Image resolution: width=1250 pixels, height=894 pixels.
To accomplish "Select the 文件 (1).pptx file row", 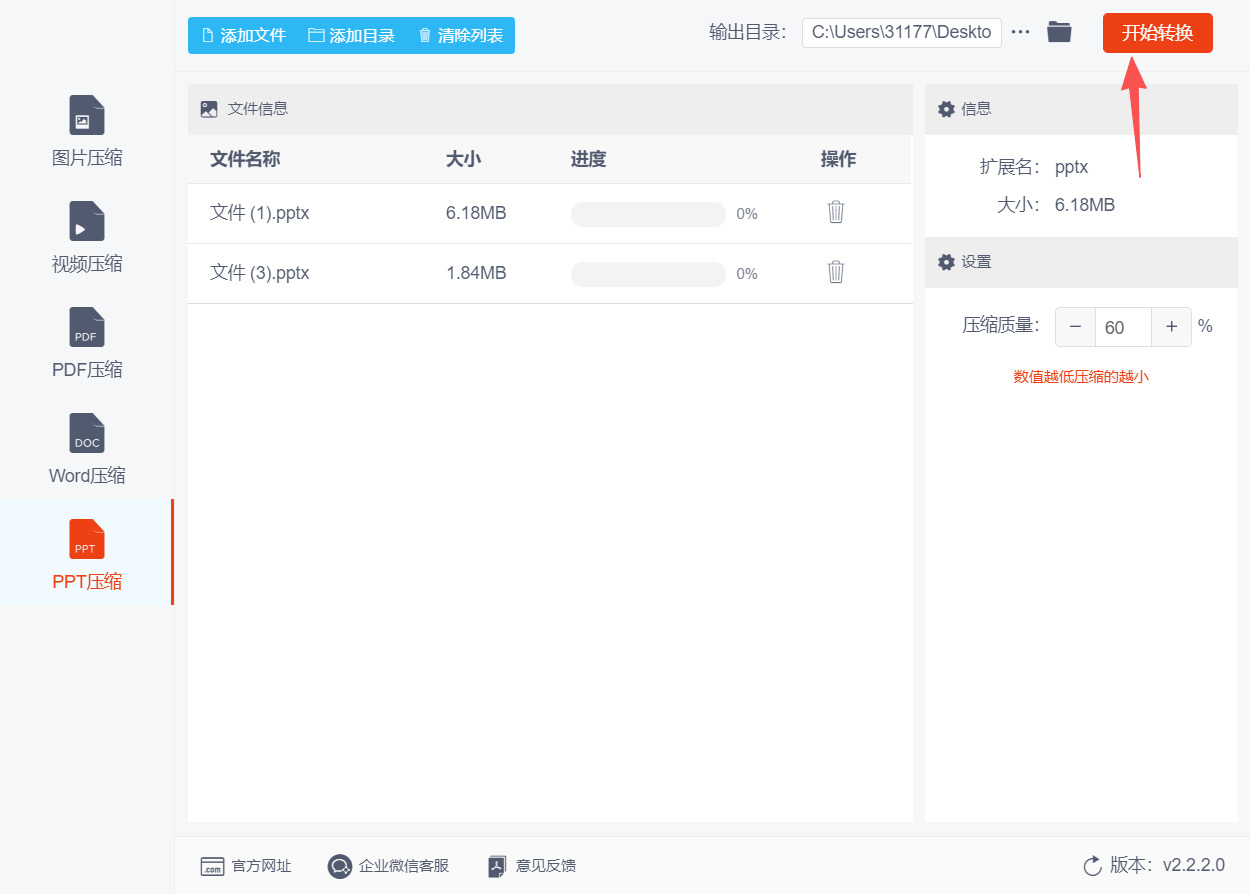I will coord(550,213).
